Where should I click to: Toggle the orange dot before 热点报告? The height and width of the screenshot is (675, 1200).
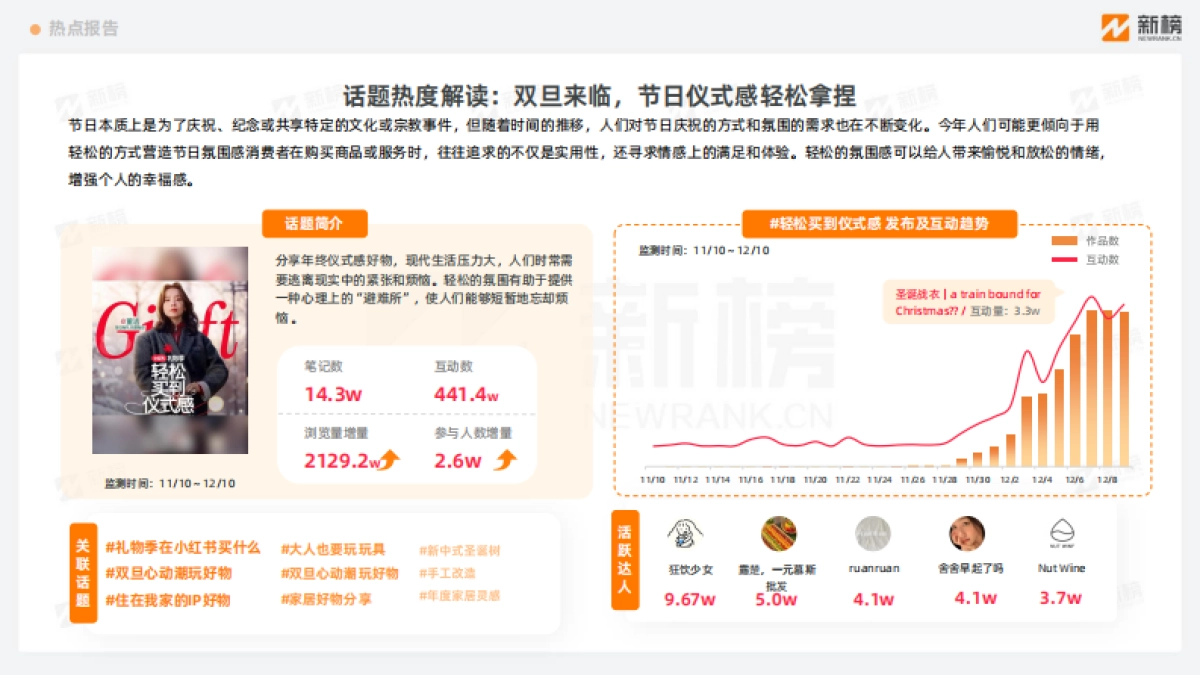coord(34,28)
